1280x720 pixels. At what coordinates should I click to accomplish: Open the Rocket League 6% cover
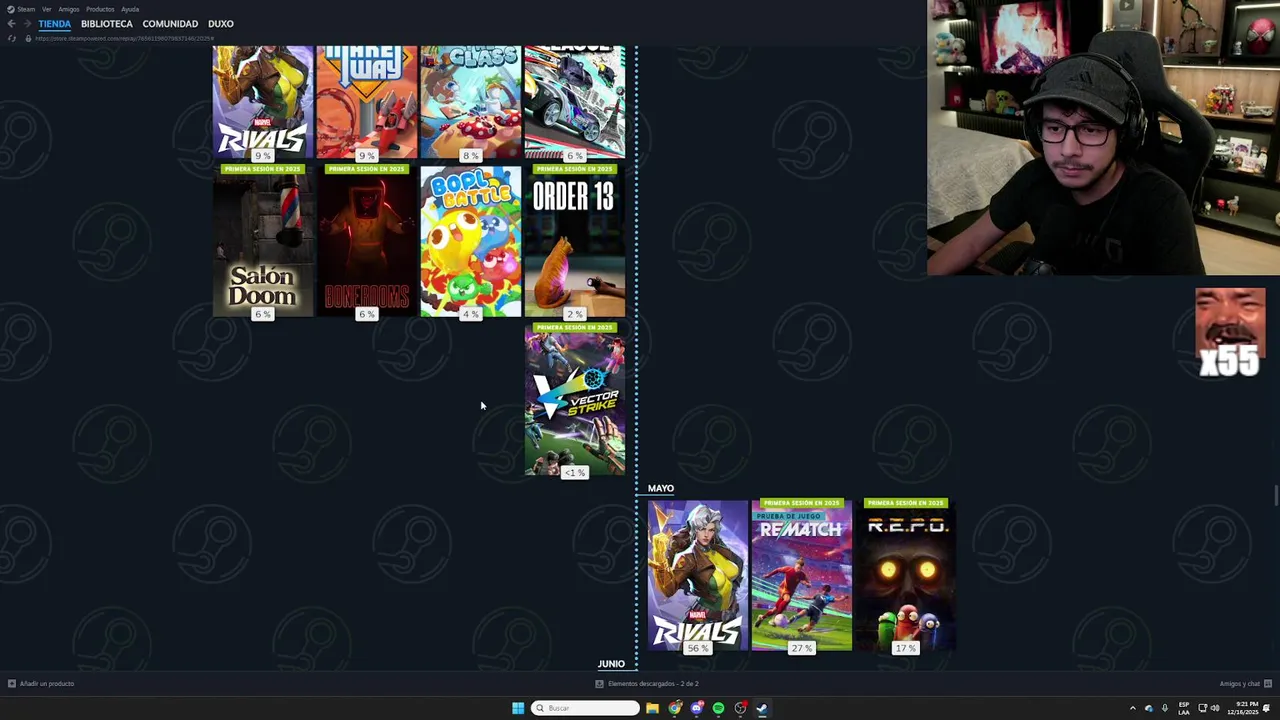pyautogui.click(x=575, y=102)
